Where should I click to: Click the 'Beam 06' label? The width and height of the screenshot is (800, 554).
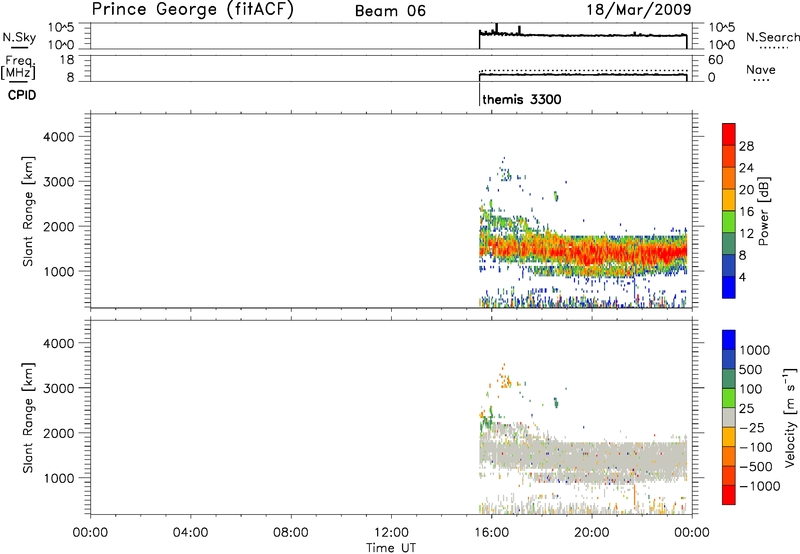coord(390,11)
